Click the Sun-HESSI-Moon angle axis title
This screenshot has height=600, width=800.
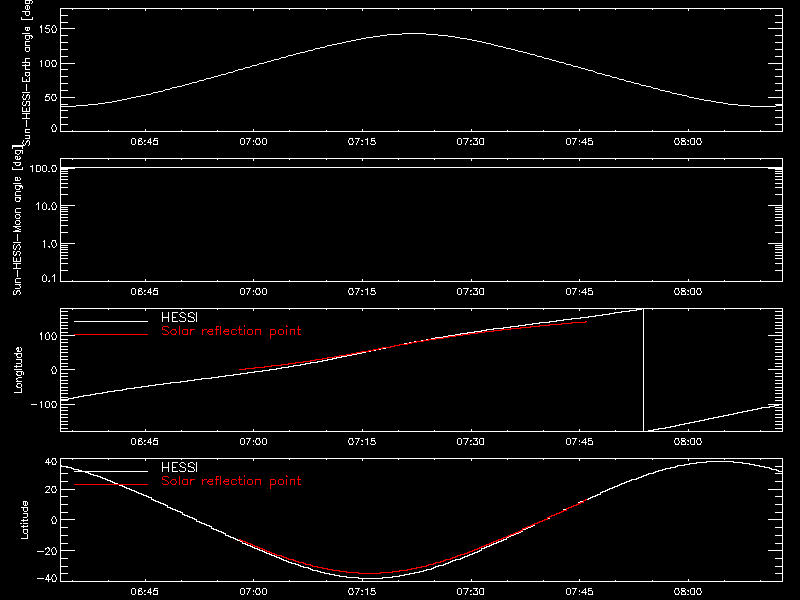(17, 220)
